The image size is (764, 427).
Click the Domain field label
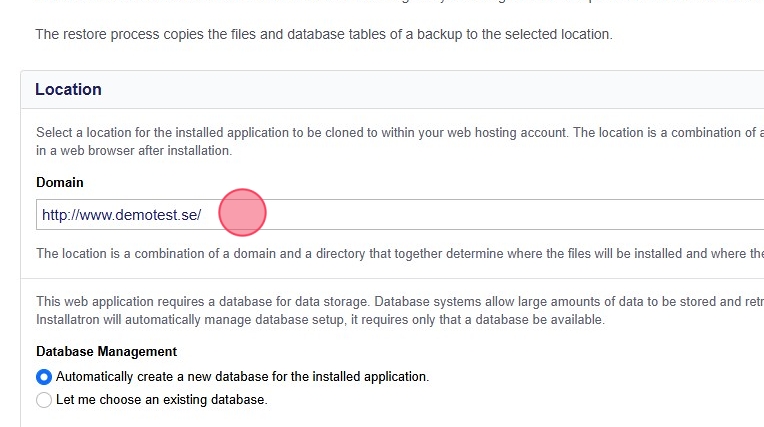[x=60, y=182]
